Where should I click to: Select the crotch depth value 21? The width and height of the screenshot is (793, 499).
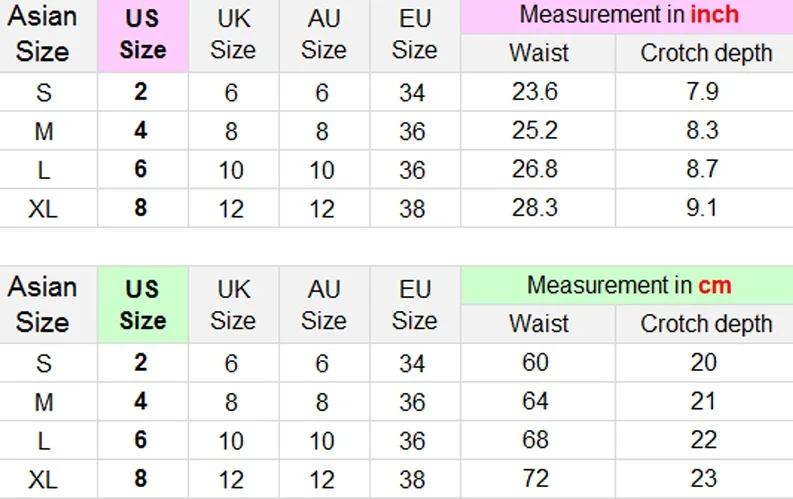pyautogui.click(x=704, y=401)
